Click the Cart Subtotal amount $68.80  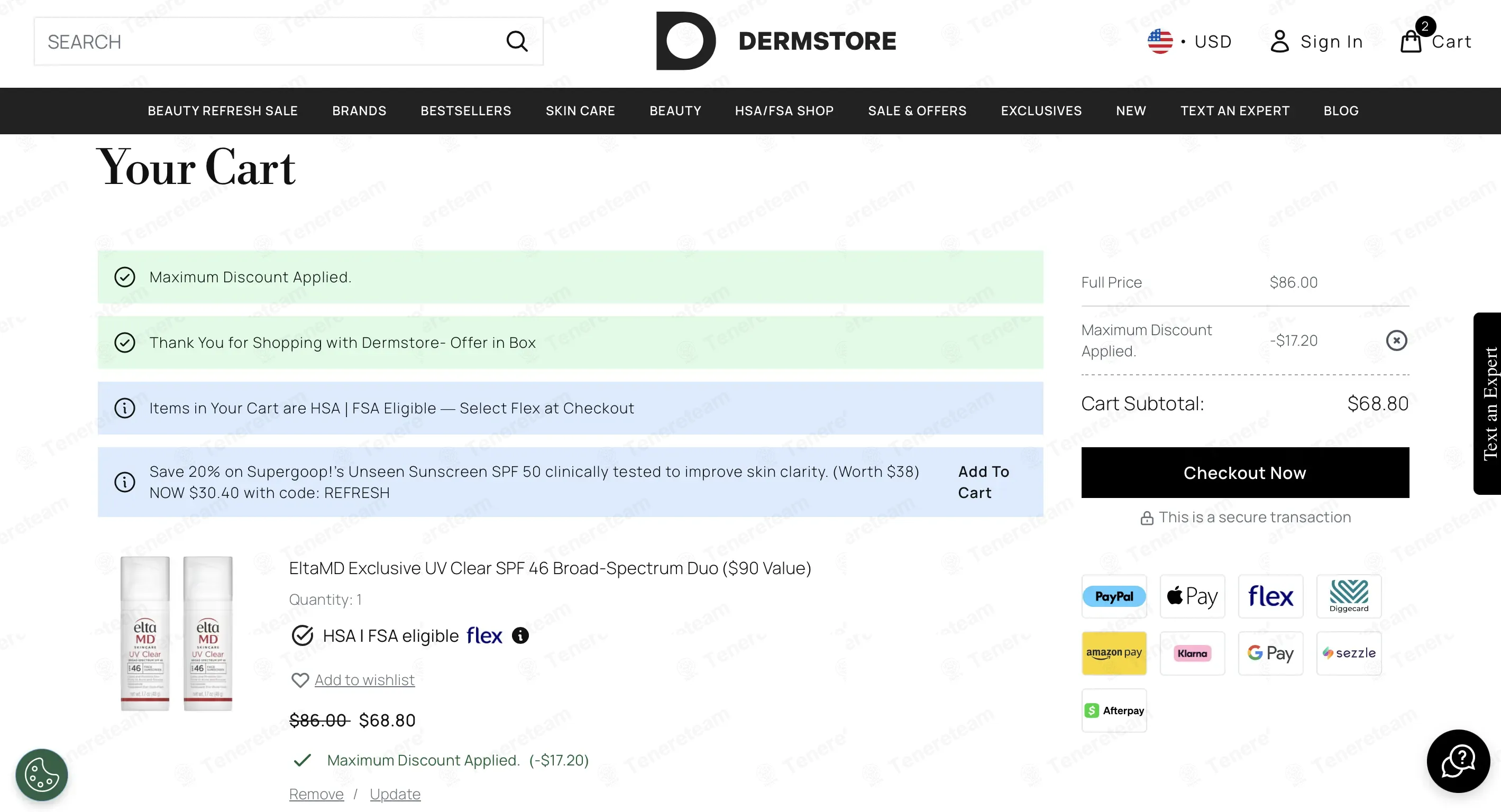click(1377, 403)
